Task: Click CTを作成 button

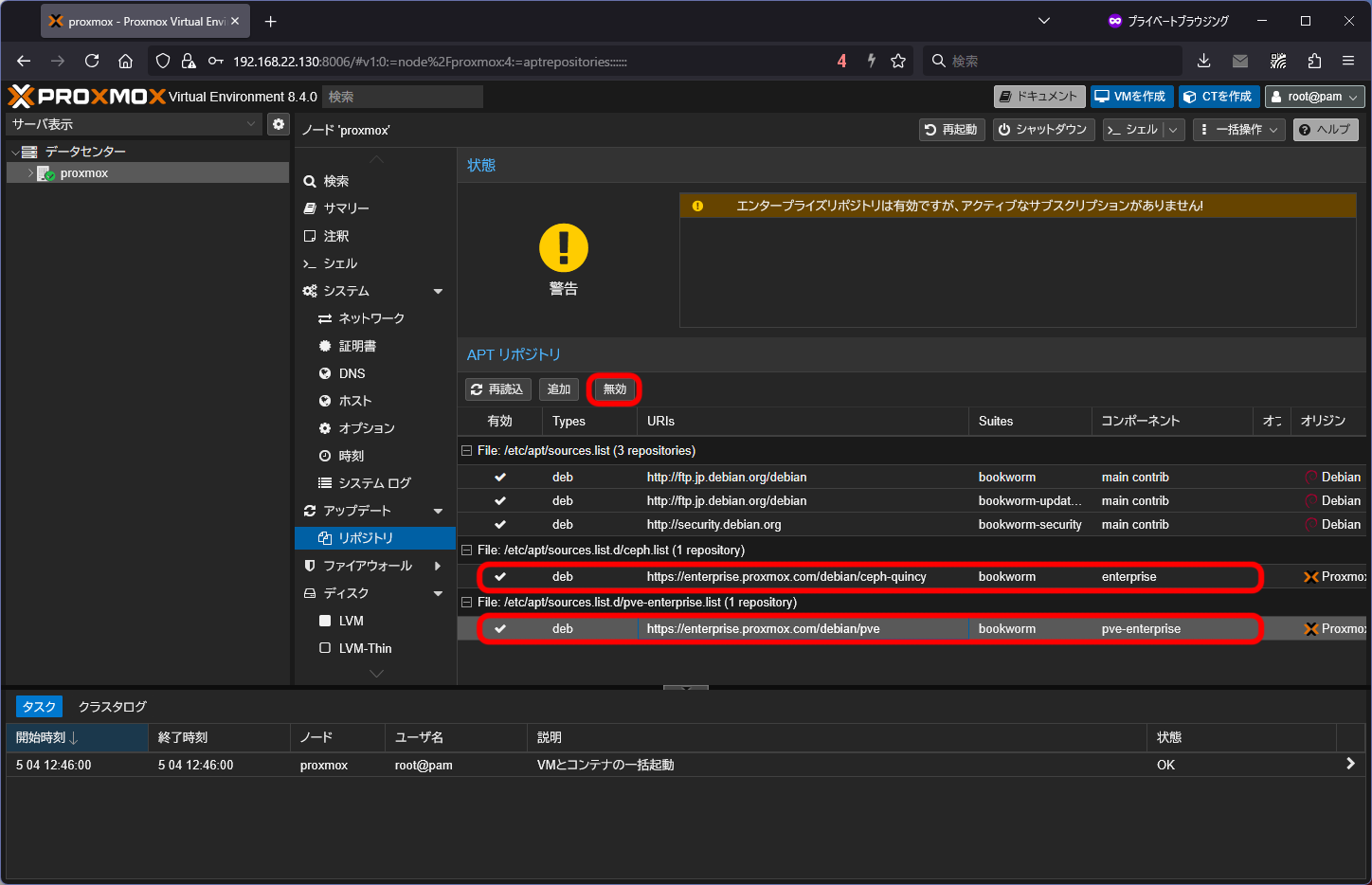Action: click(1219, 97)
